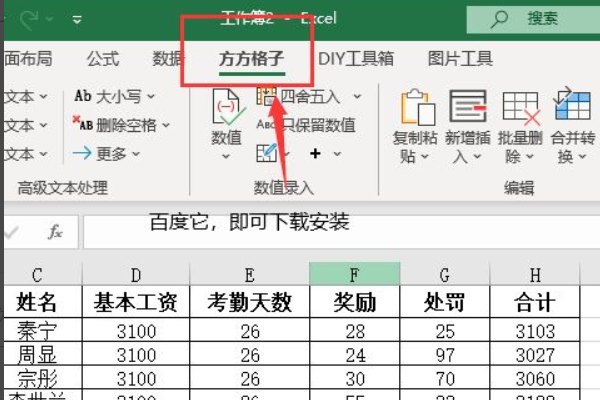Click the 搜索 search field
Screen dimensions: 600x400
(533, 19)
